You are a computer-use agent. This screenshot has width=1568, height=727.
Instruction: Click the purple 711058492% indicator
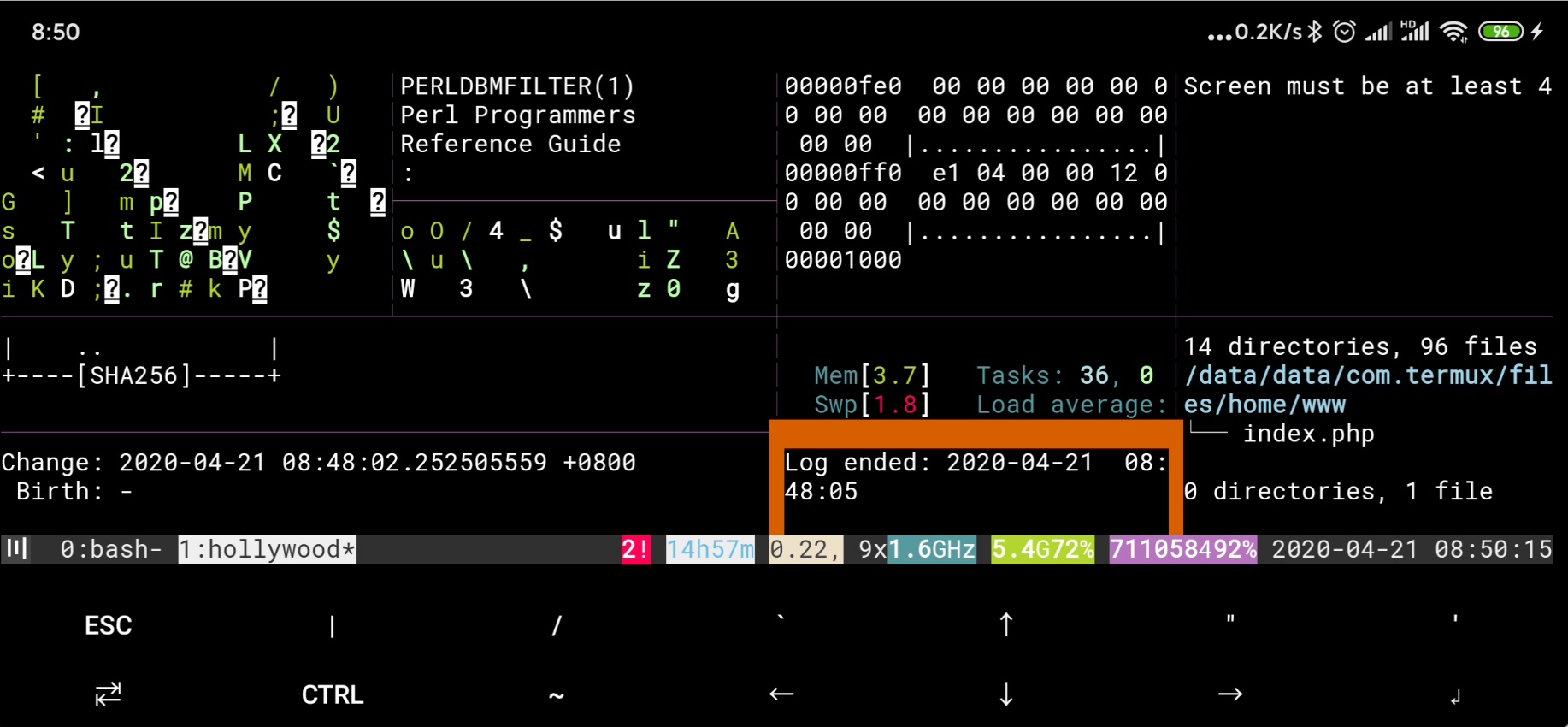pyautogui.click(x=1183, y=549)
